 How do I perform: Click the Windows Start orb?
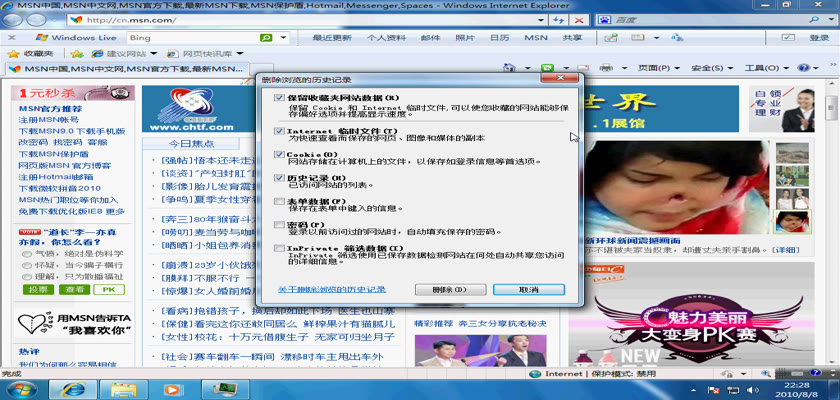point(22,388)
